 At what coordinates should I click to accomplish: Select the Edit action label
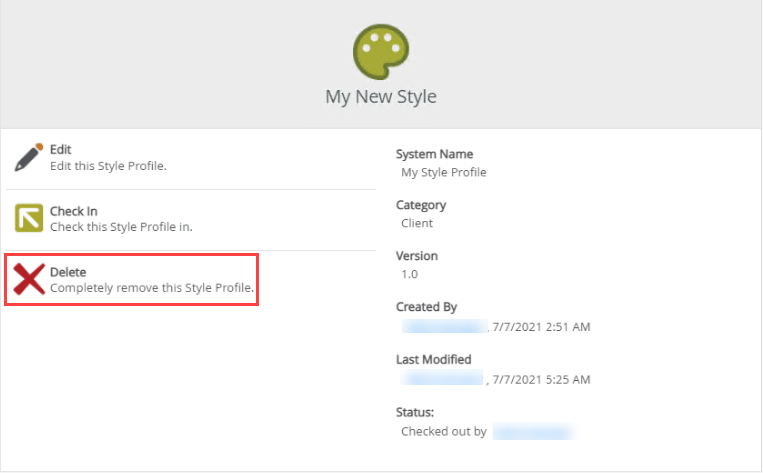coord(61,150)
